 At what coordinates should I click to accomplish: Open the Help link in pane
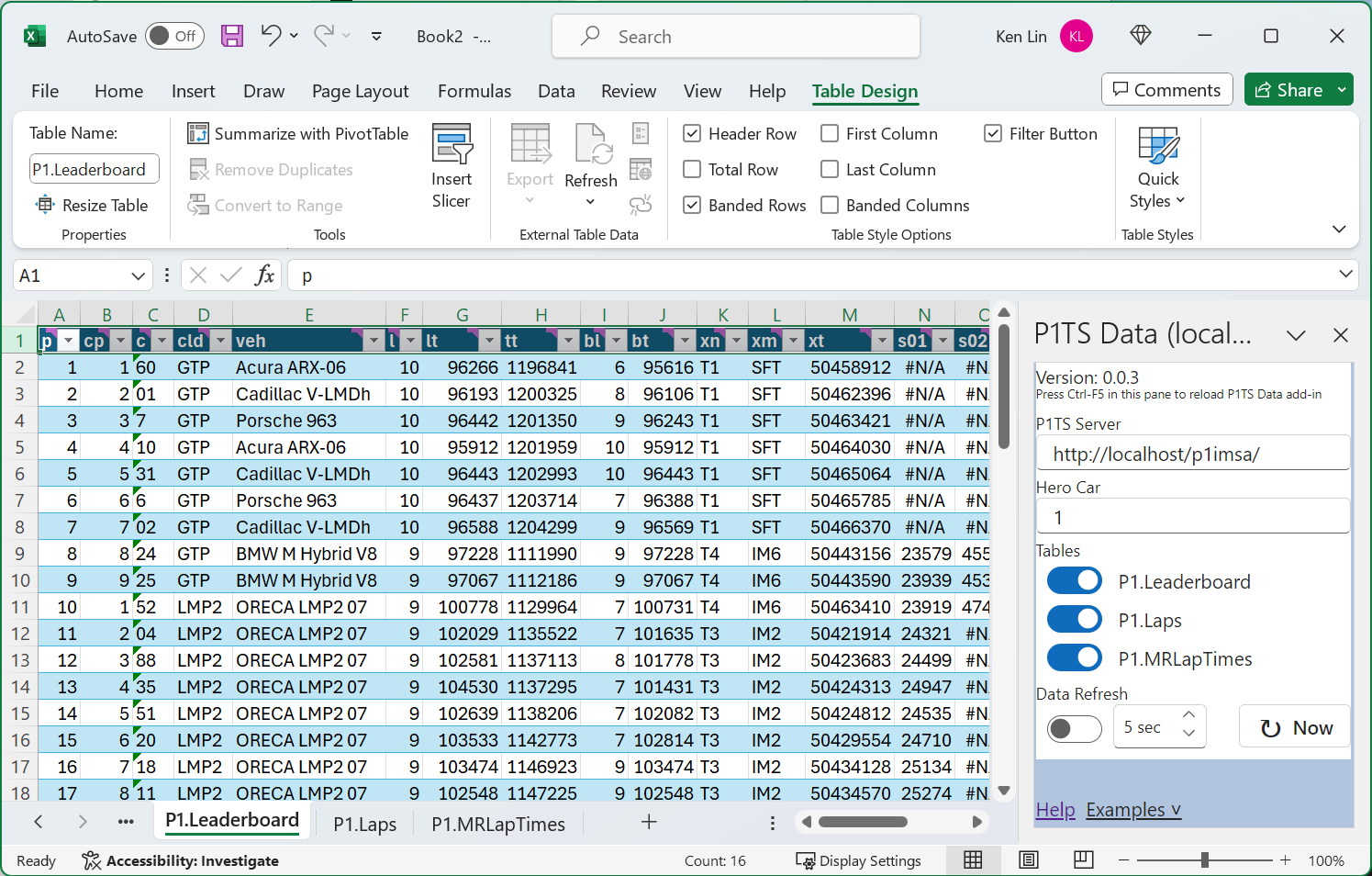coord(1055,810)
